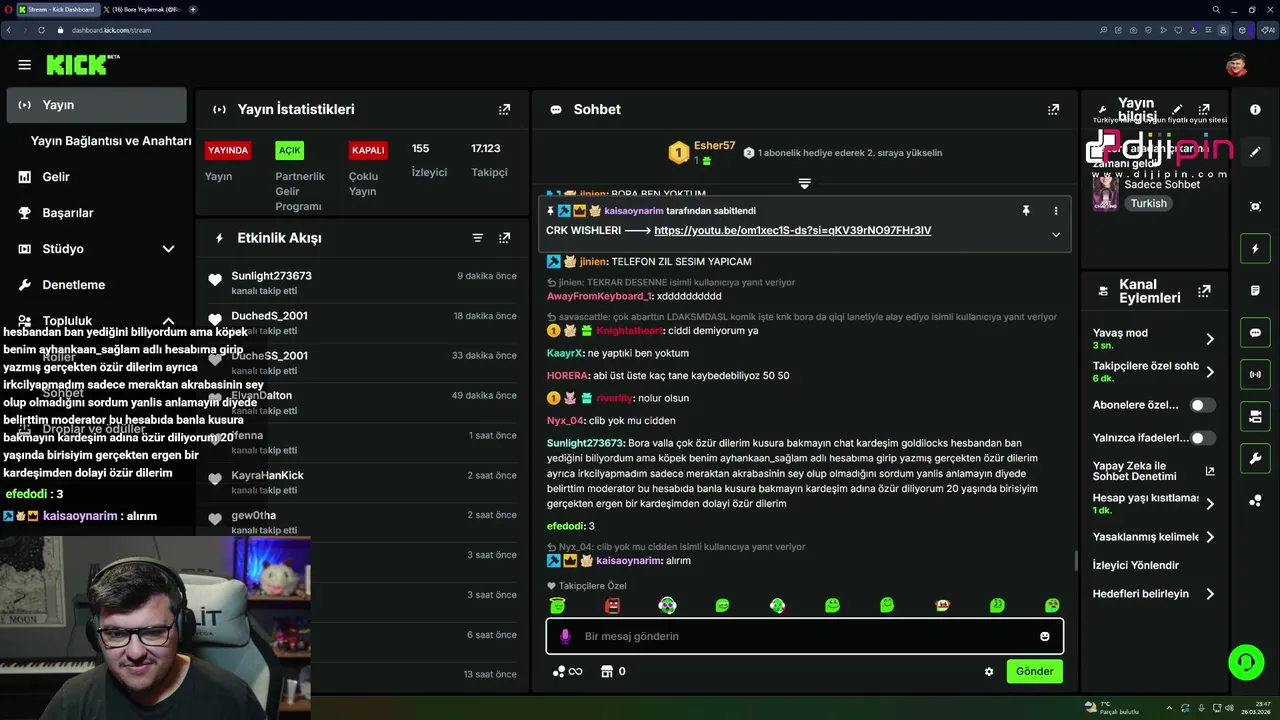Select Yayın in left sidebar
Image resolution: width=1280 pixels, height=720 pixels.
(x=96, y=105)
